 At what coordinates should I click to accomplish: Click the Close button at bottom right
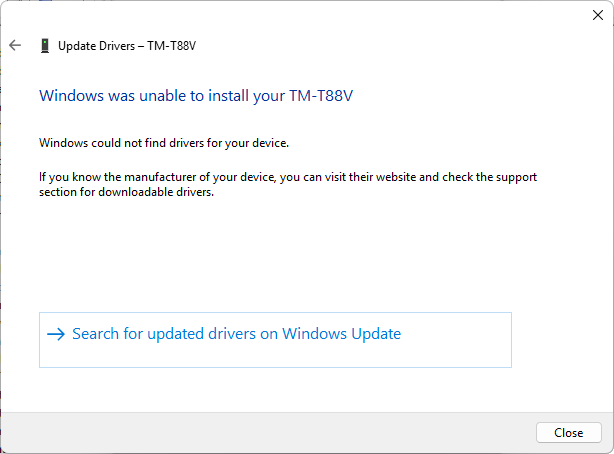569,432
